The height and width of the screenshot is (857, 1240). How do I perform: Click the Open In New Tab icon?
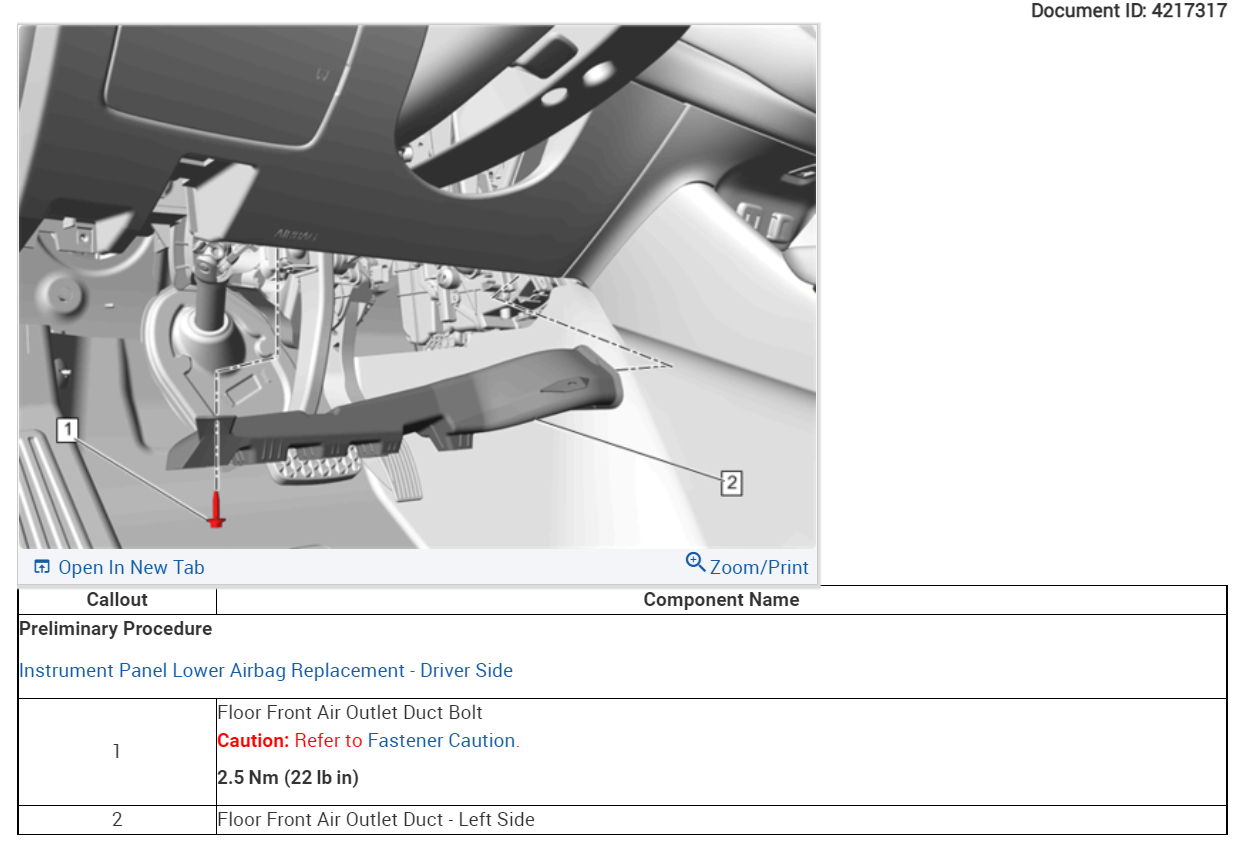point(42,566)
